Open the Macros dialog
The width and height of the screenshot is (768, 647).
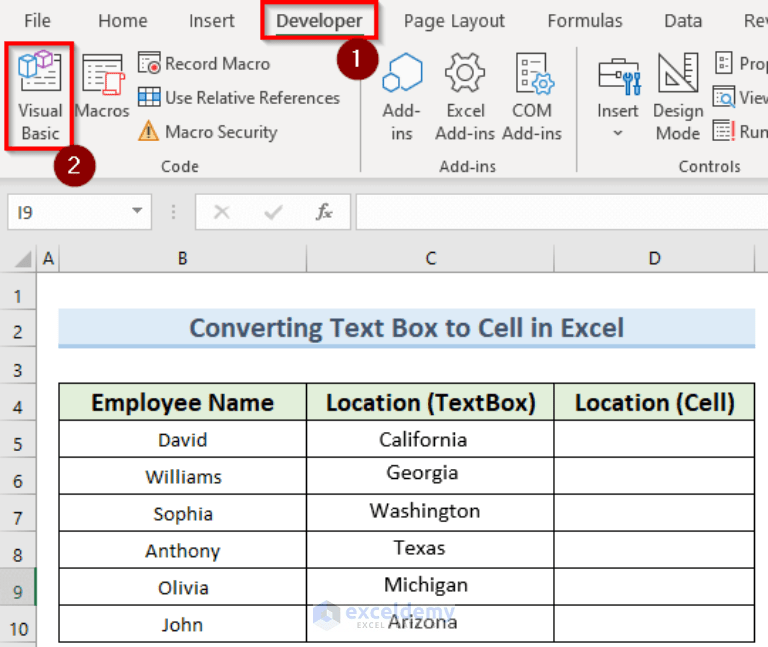102,87
